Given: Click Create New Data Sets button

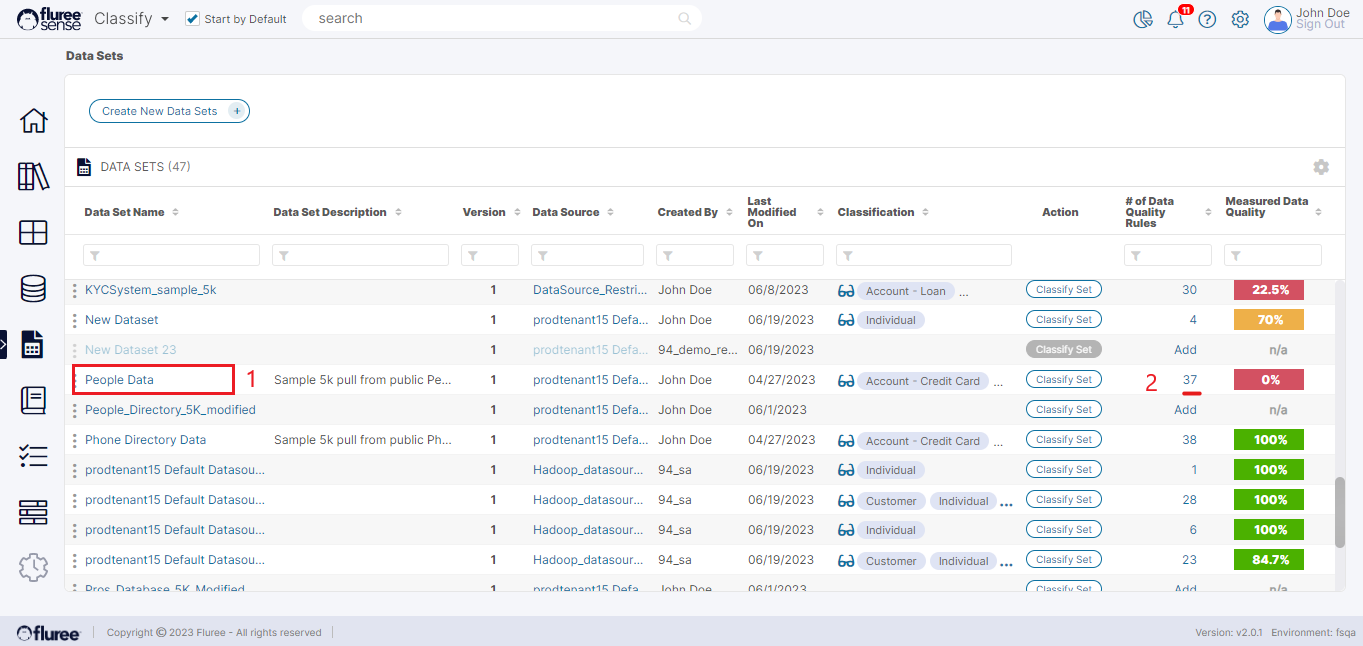Looking at the screenshot, I should (x=169, y=111).
